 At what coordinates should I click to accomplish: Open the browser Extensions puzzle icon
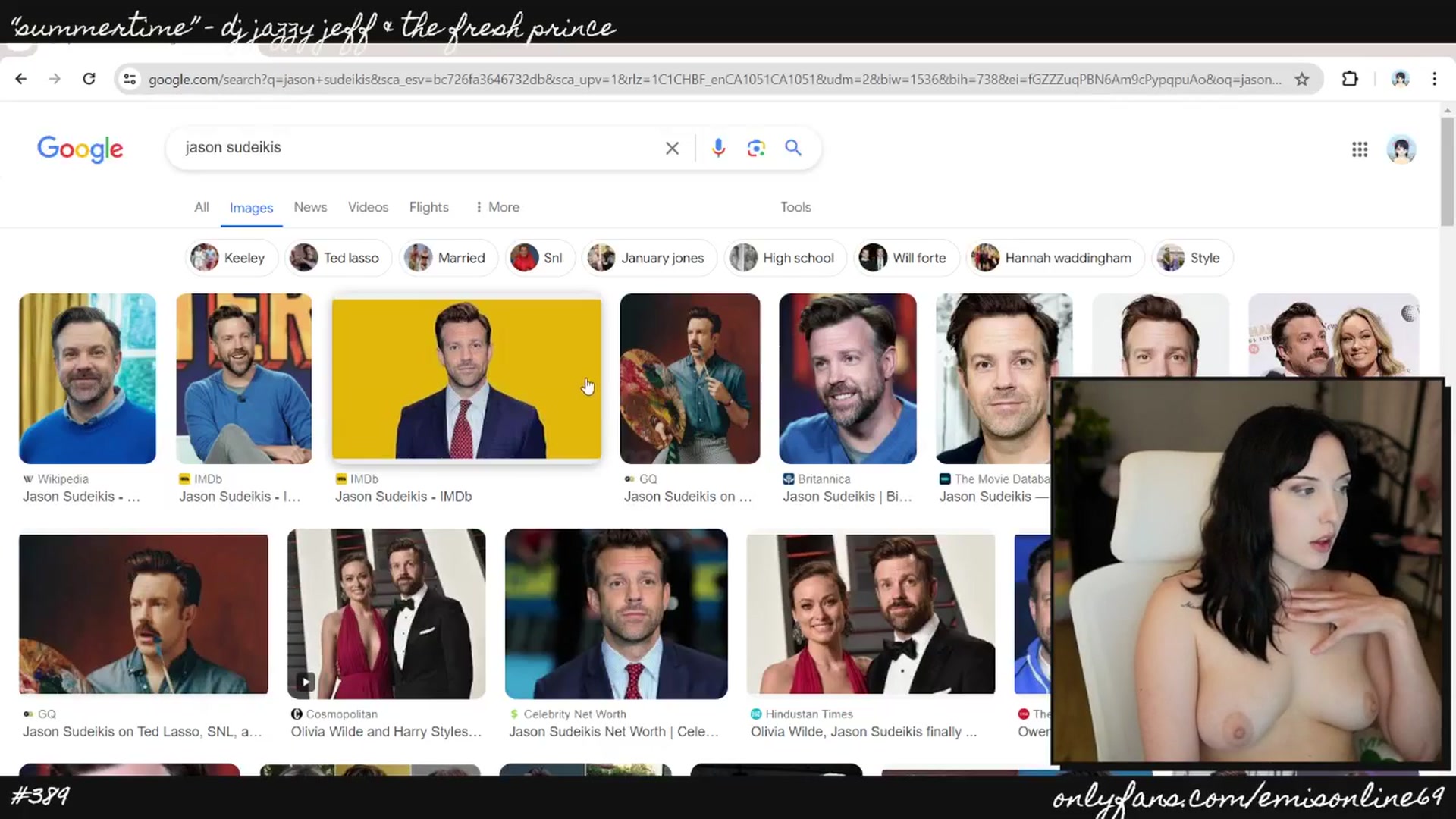click(x=1350, y=79)
